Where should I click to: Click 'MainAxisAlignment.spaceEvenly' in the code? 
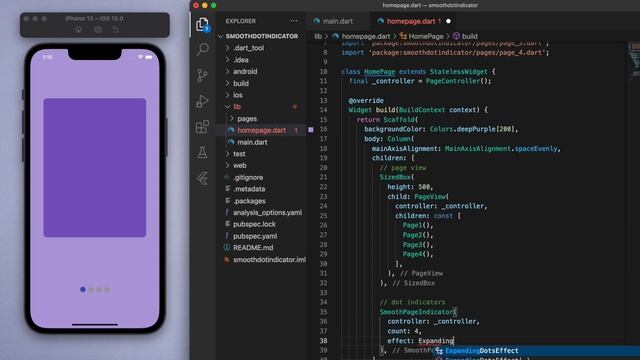click(x=501, y=149)
